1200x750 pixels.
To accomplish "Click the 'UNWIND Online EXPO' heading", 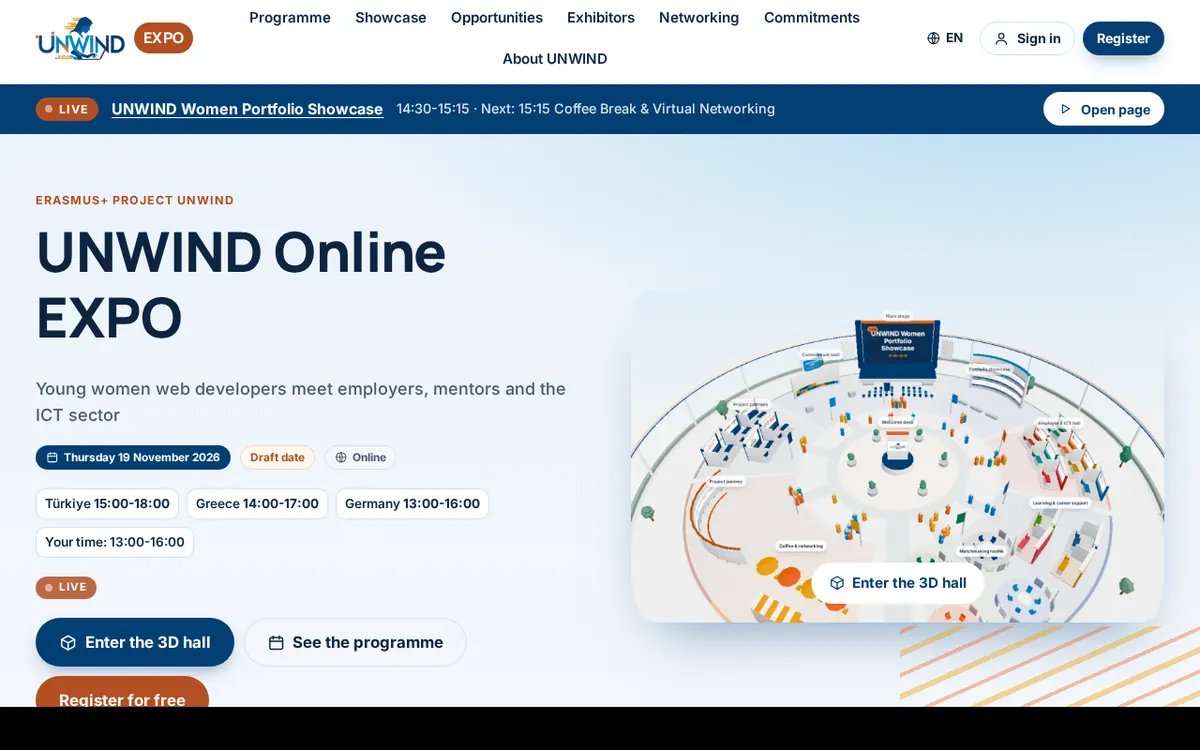I will (x=241, y=284).
